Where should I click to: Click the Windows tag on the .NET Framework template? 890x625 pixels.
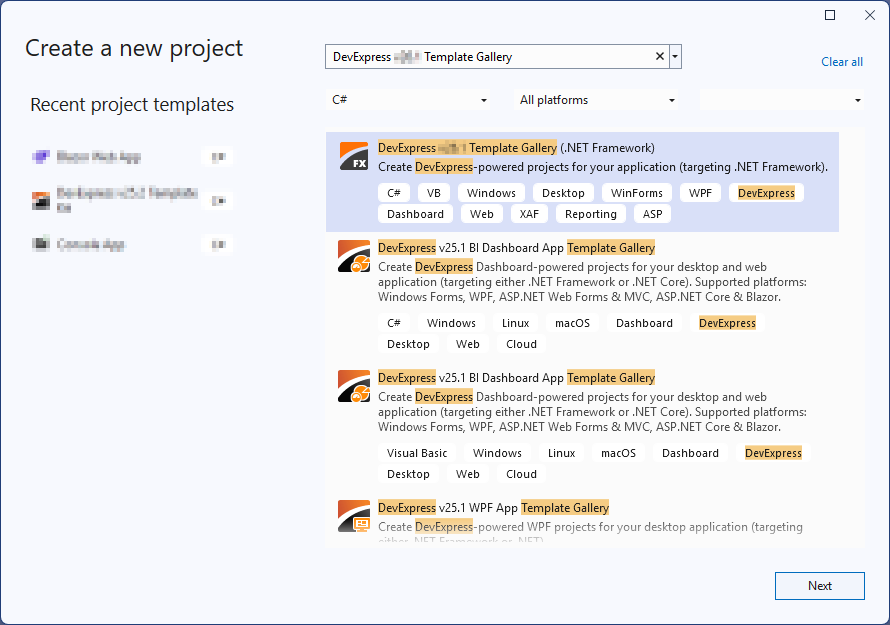[491, 193]
